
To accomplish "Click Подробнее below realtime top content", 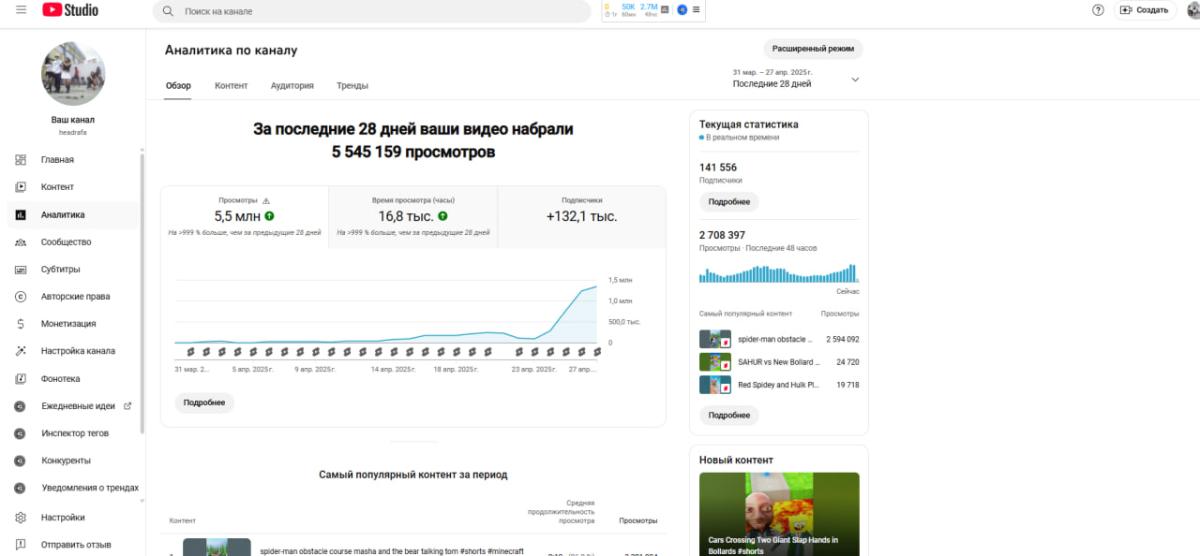I will coord(729,415).
